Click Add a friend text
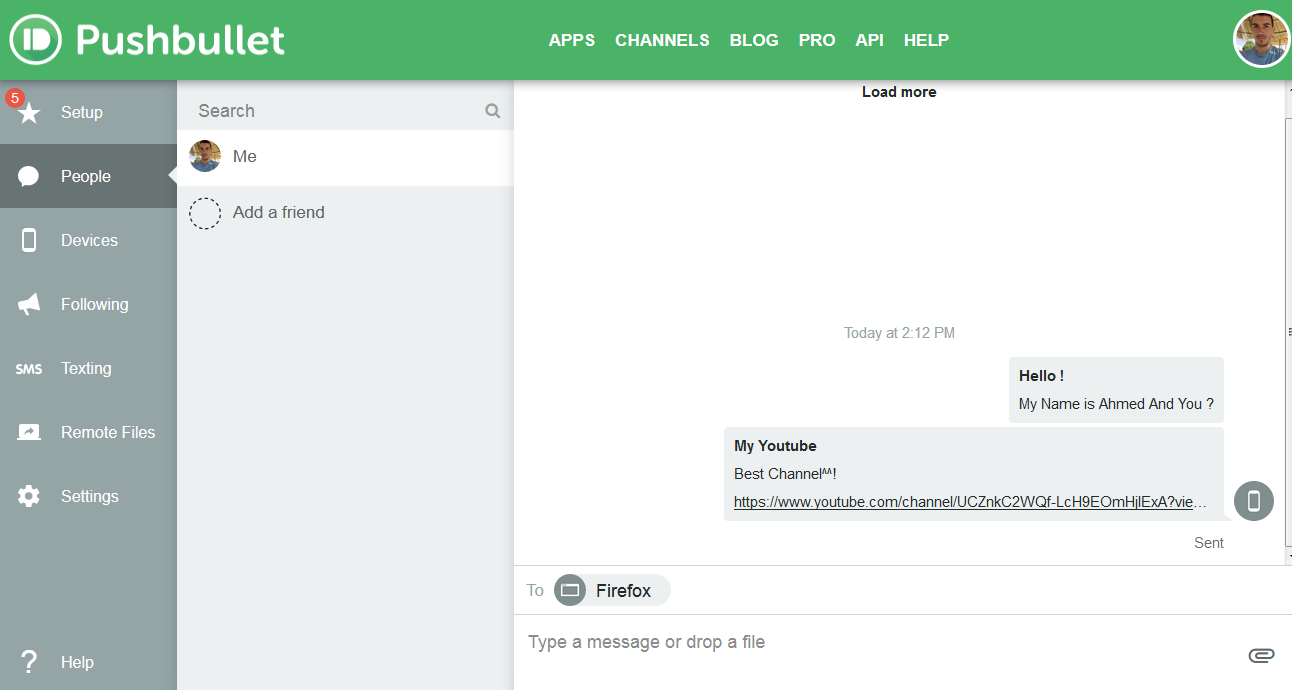 [x=279, y=212]
